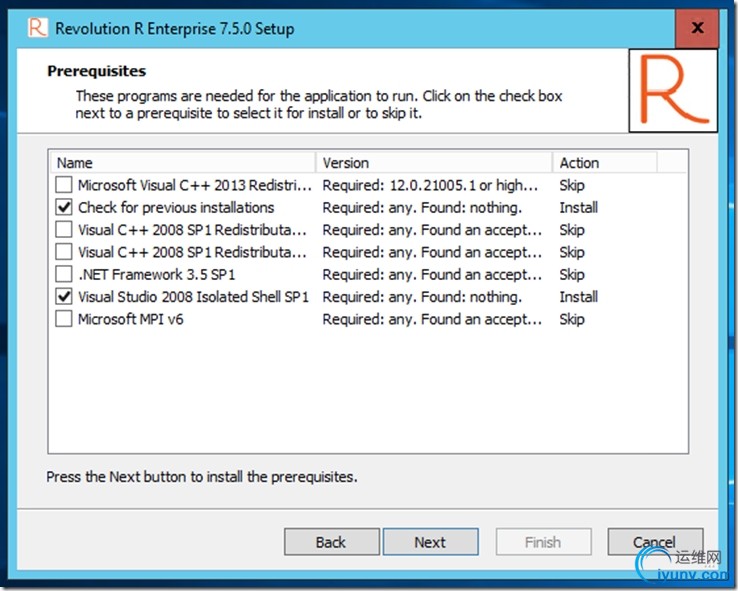Sort list by the Name column header

[182, 163]
